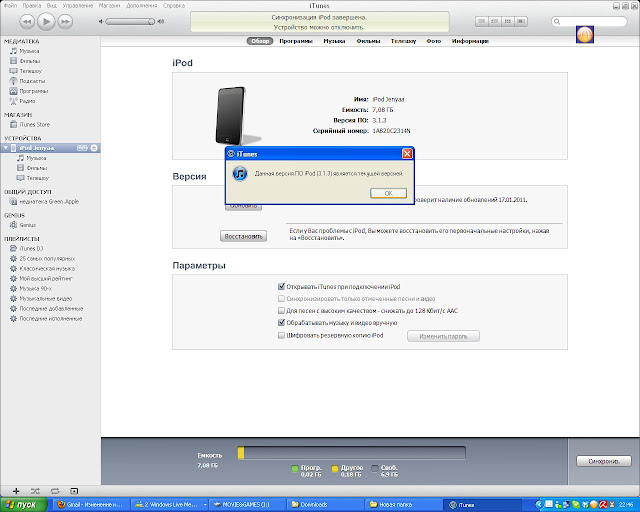The image size is (640, 512).
Task: Toggle Открывать iTunes при подключении iPod
Action: [281, 287]
